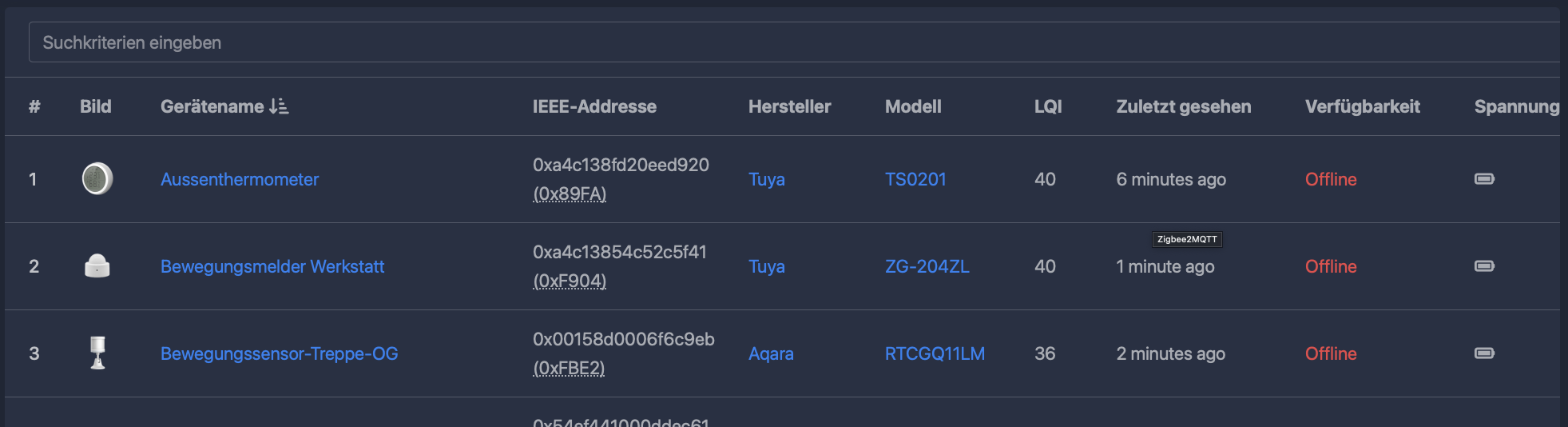Click the Bewegungsmelder Werkstatt device image
This screenshot has height=427, width=1568.
point(97,265)
